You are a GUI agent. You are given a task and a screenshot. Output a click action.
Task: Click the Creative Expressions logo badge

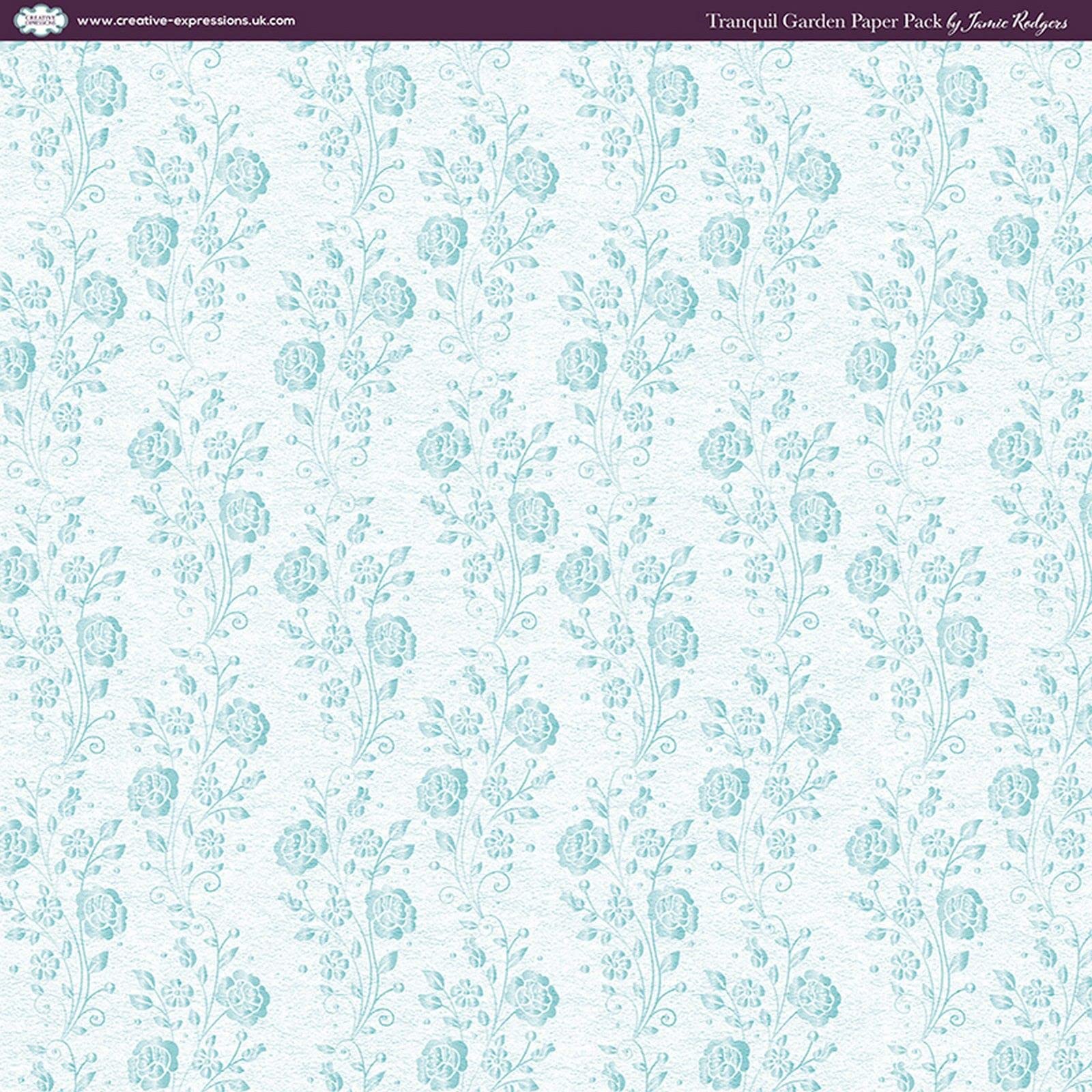coord(41,20)
